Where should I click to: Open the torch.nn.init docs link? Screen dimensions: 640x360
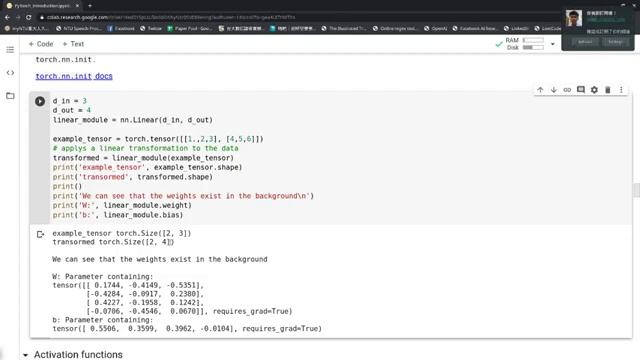click(x=74, y=76)
